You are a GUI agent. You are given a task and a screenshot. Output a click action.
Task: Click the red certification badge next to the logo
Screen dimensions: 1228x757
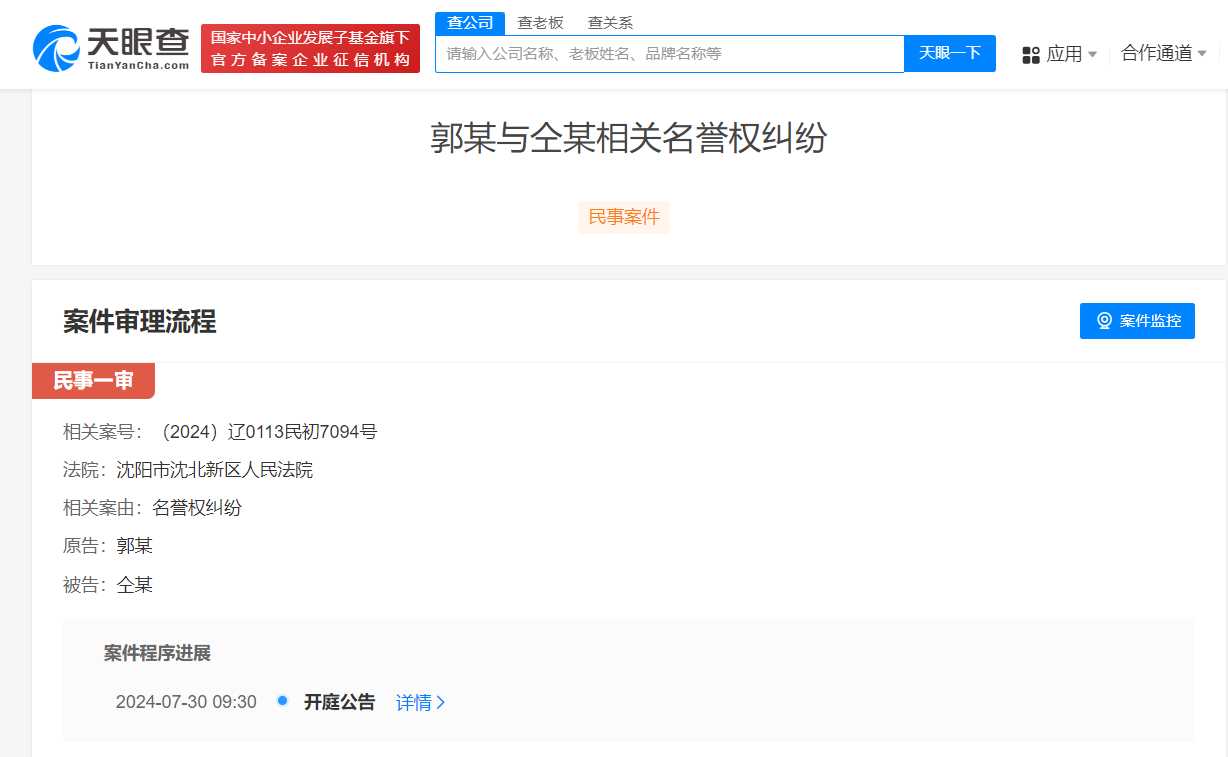point(310,48)
